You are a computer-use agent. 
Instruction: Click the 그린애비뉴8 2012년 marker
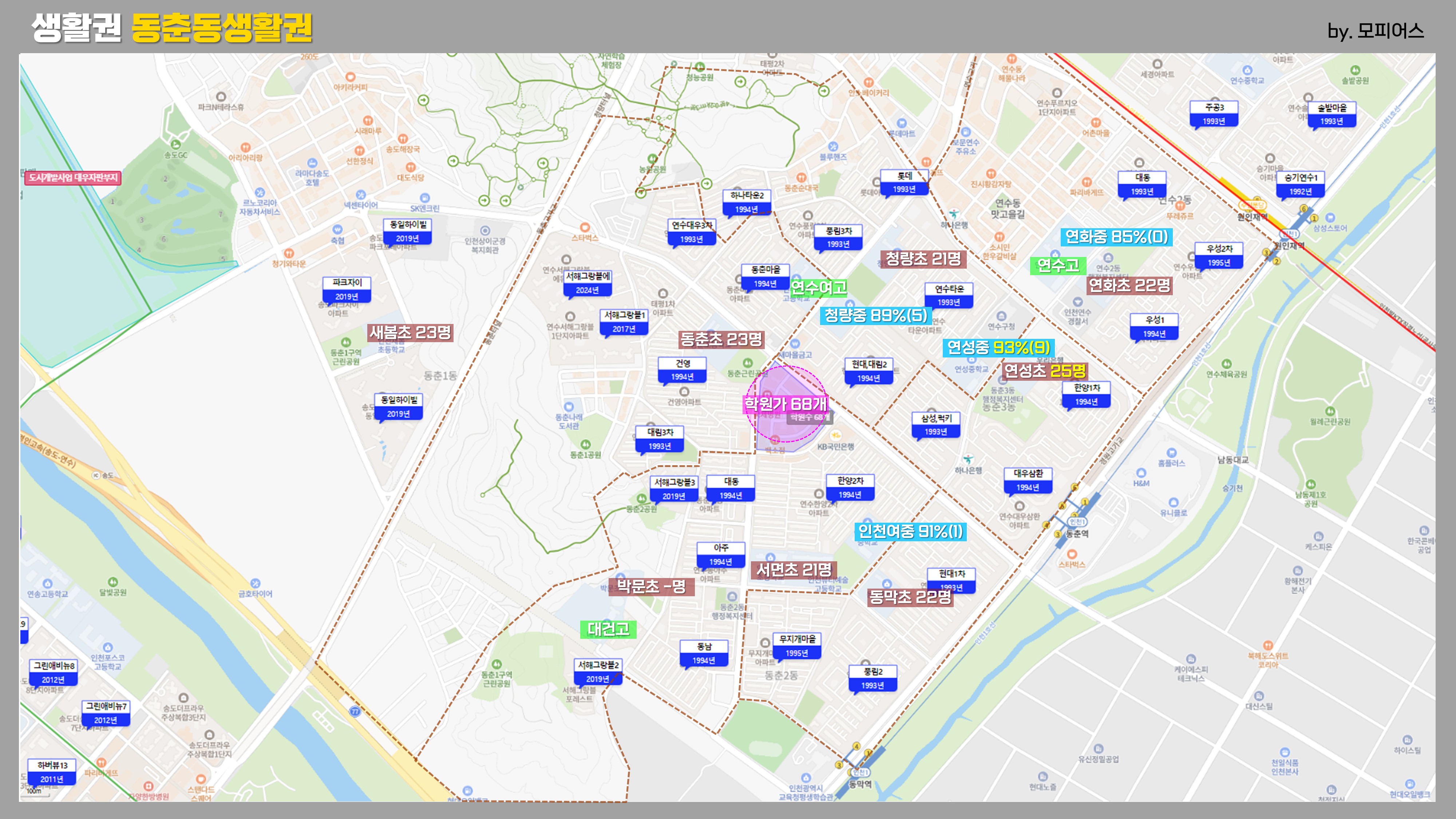[x=53, y=672]
